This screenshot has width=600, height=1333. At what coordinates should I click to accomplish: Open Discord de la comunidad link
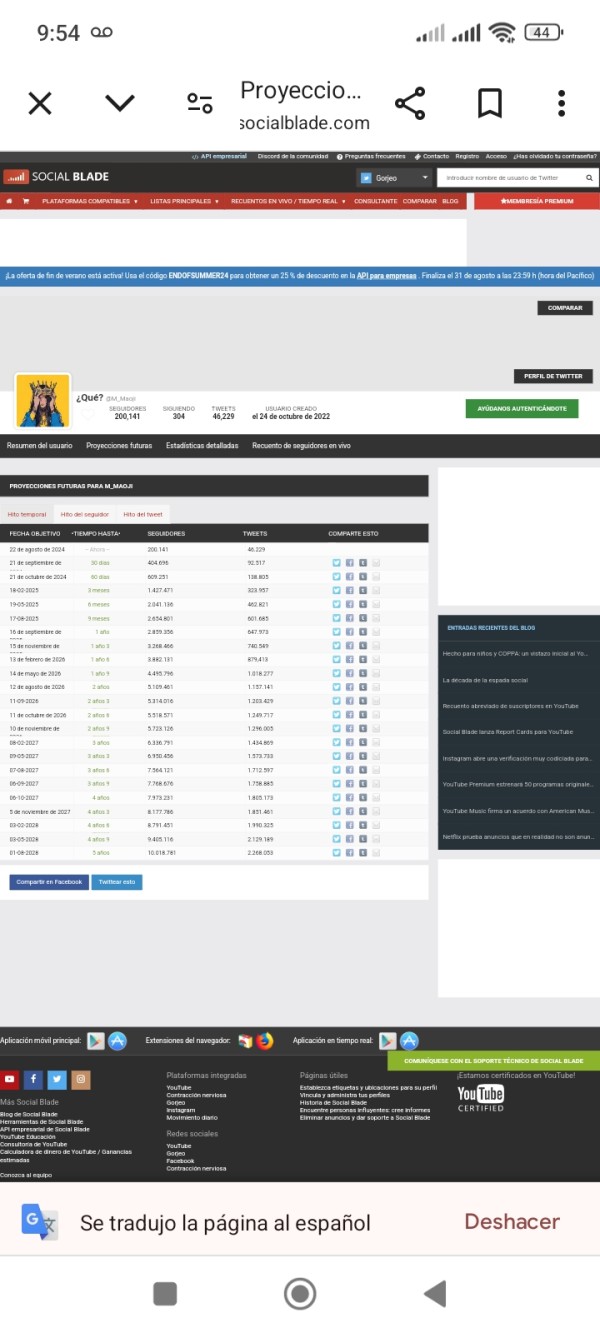click(x=293, y=156)
